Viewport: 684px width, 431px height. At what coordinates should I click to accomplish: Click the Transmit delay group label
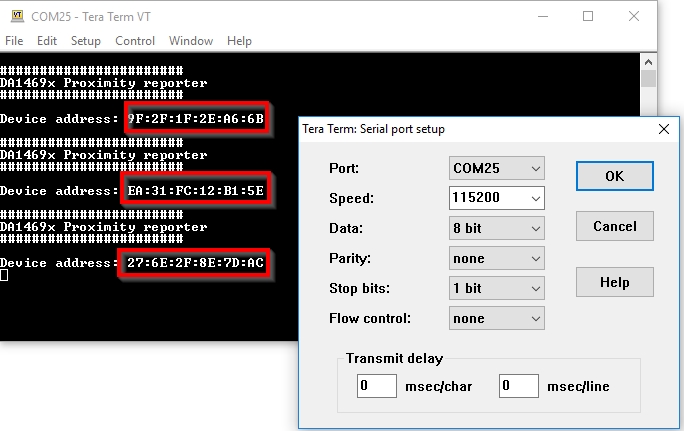394,358
